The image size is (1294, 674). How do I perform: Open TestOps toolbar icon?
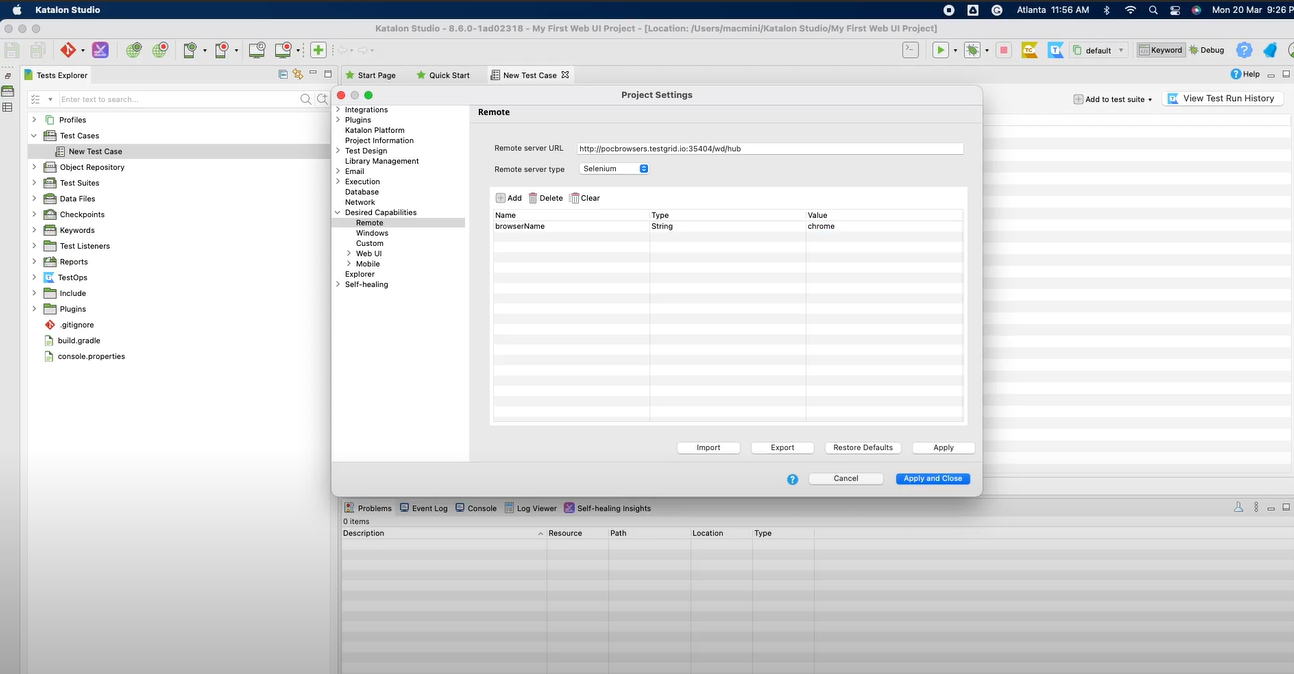(x=1055, y=50)
